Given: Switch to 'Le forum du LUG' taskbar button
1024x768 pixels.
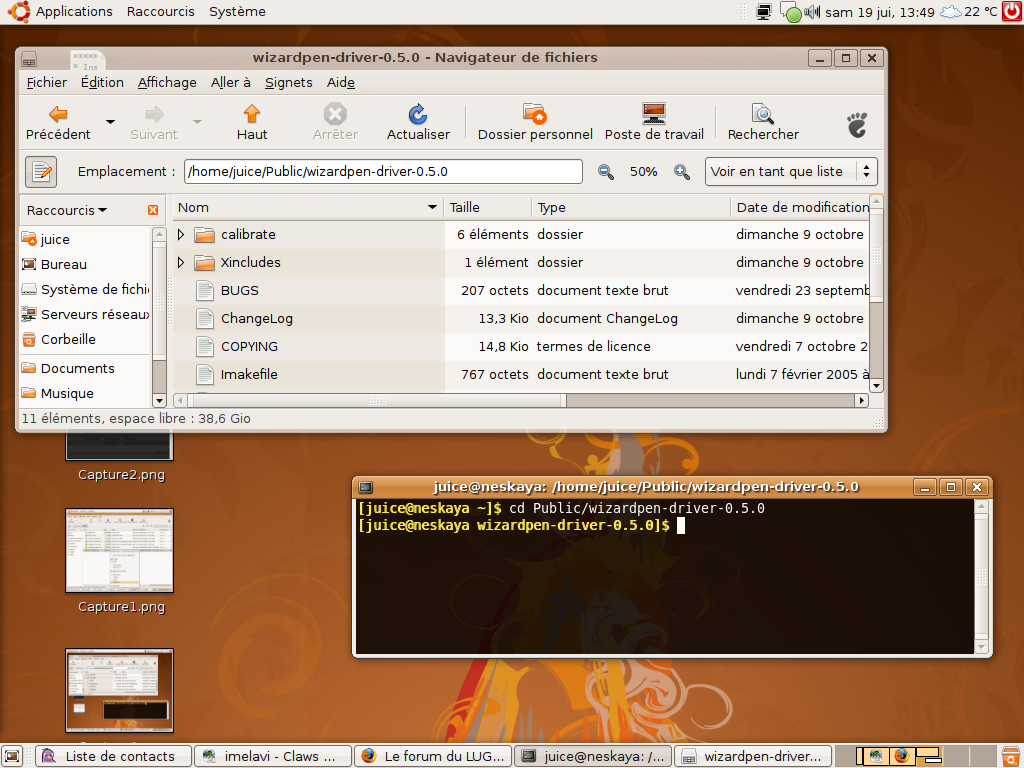Looking at the screenshot, I should pyautogui.click(x=434, y=756).
